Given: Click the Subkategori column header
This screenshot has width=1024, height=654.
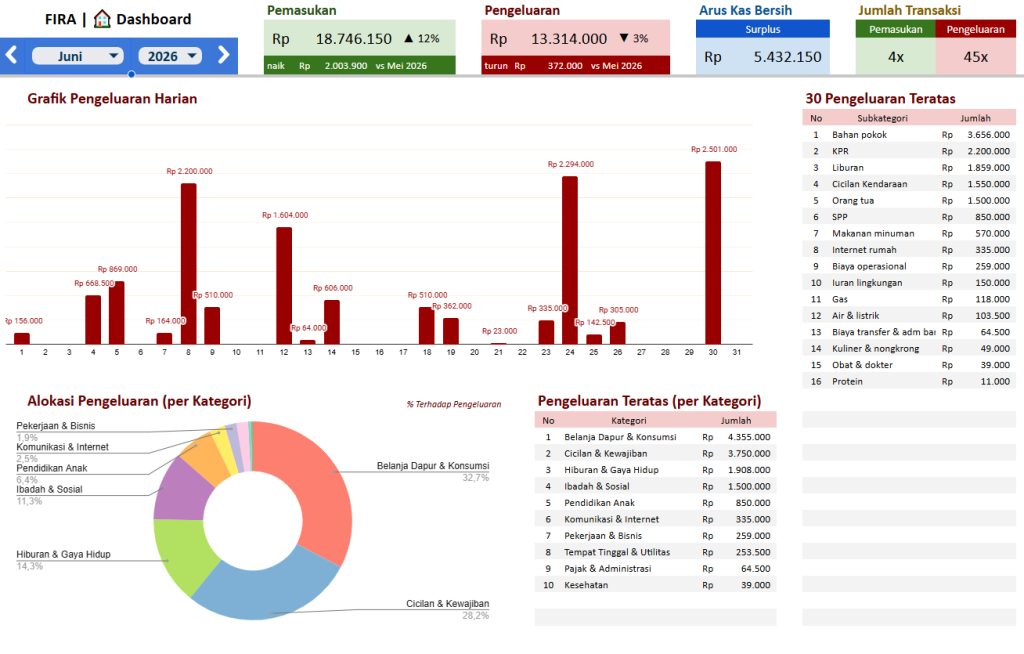Looking at the screenshot, I should (882, 118).
